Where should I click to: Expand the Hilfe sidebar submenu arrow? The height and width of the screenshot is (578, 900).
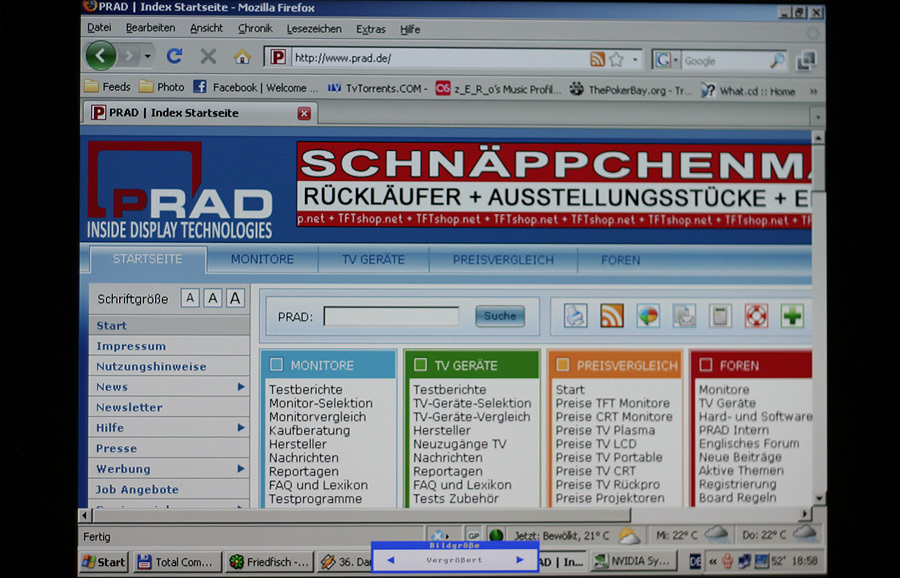point(241,428)
